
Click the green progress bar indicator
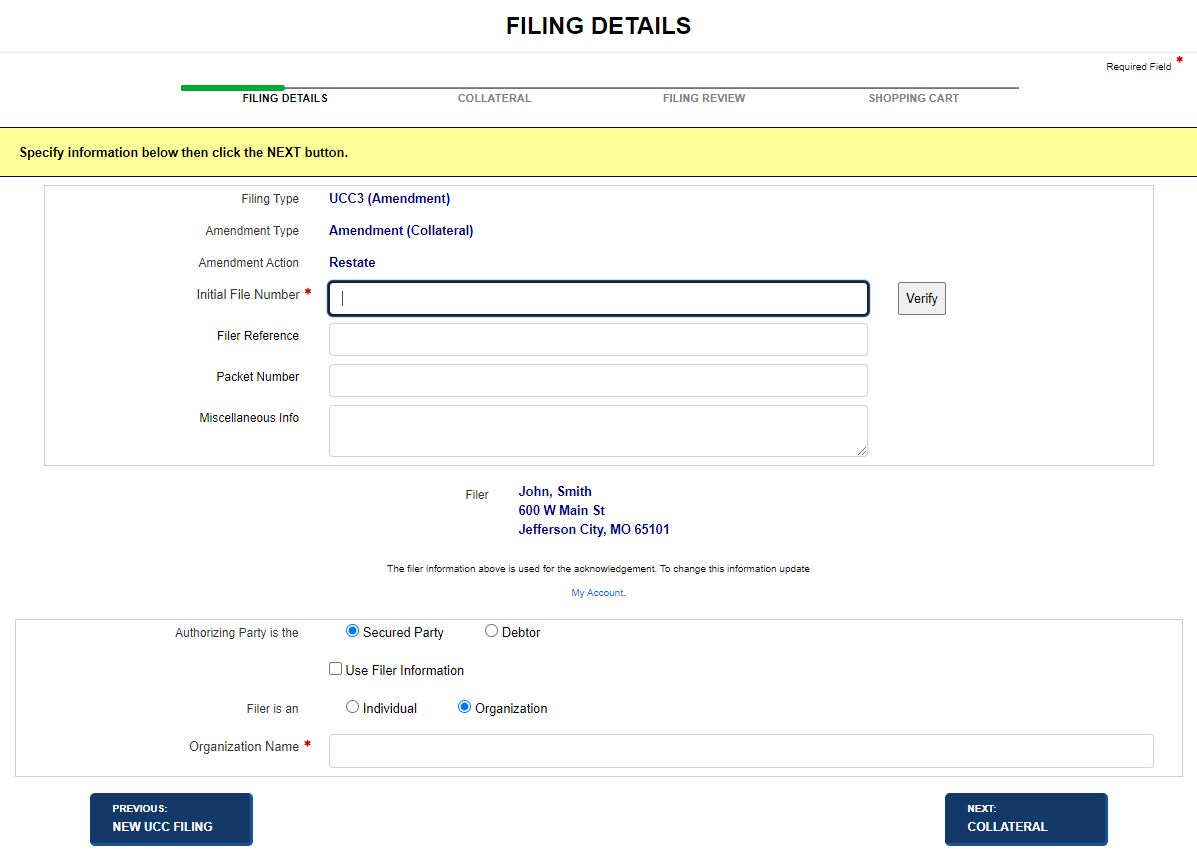coord(232,88)
